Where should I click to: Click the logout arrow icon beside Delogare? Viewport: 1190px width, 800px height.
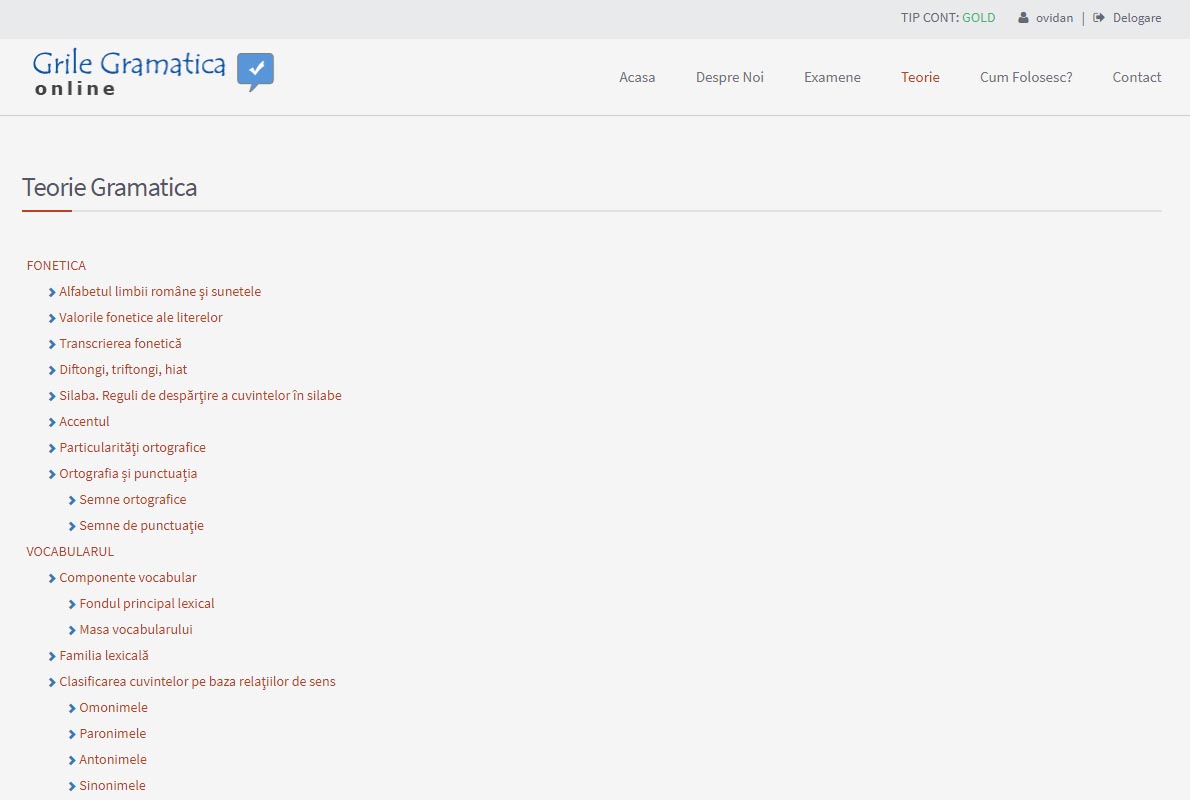click(x=1099, y=18)
